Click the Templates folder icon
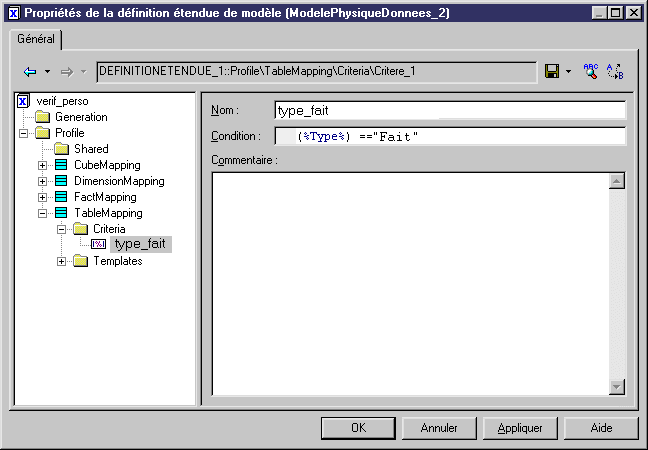 pos(80,261)
